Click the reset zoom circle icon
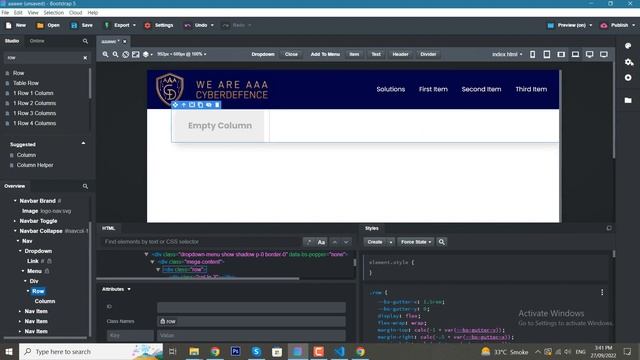The width and height of the screenshot is (640, 360). [126, 54]
